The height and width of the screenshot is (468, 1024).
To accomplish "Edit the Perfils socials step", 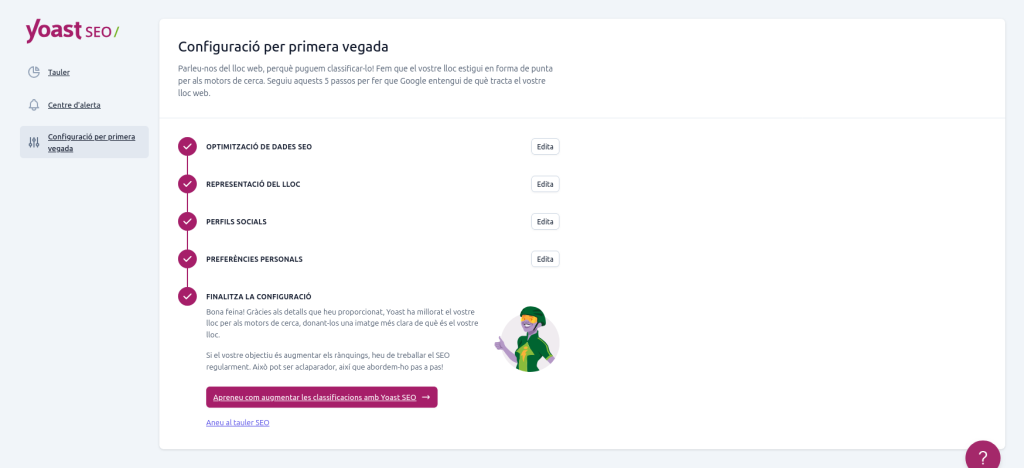I will 545,221.
